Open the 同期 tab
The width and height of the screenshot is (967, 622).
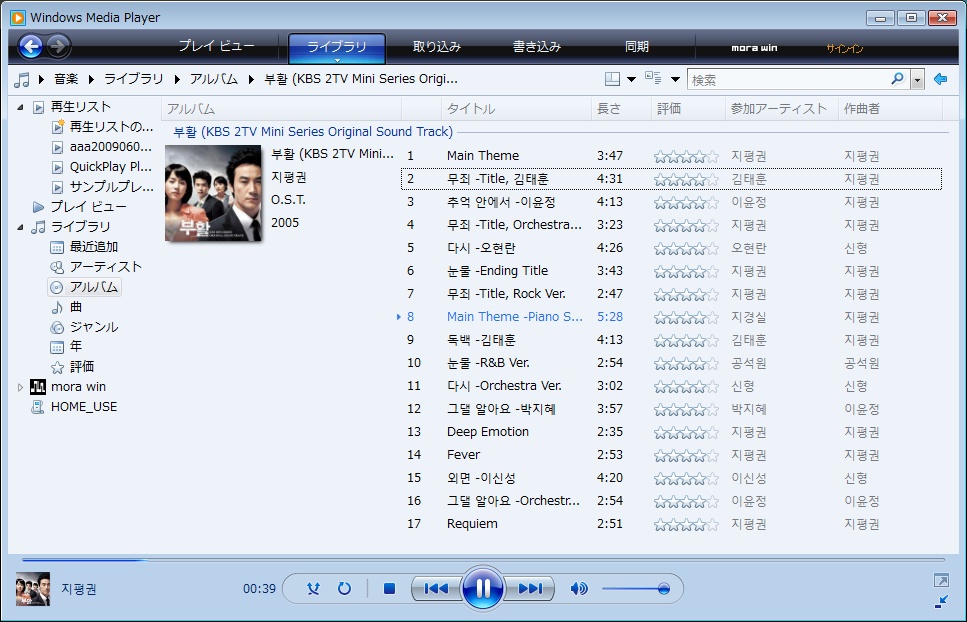point(636,47)
